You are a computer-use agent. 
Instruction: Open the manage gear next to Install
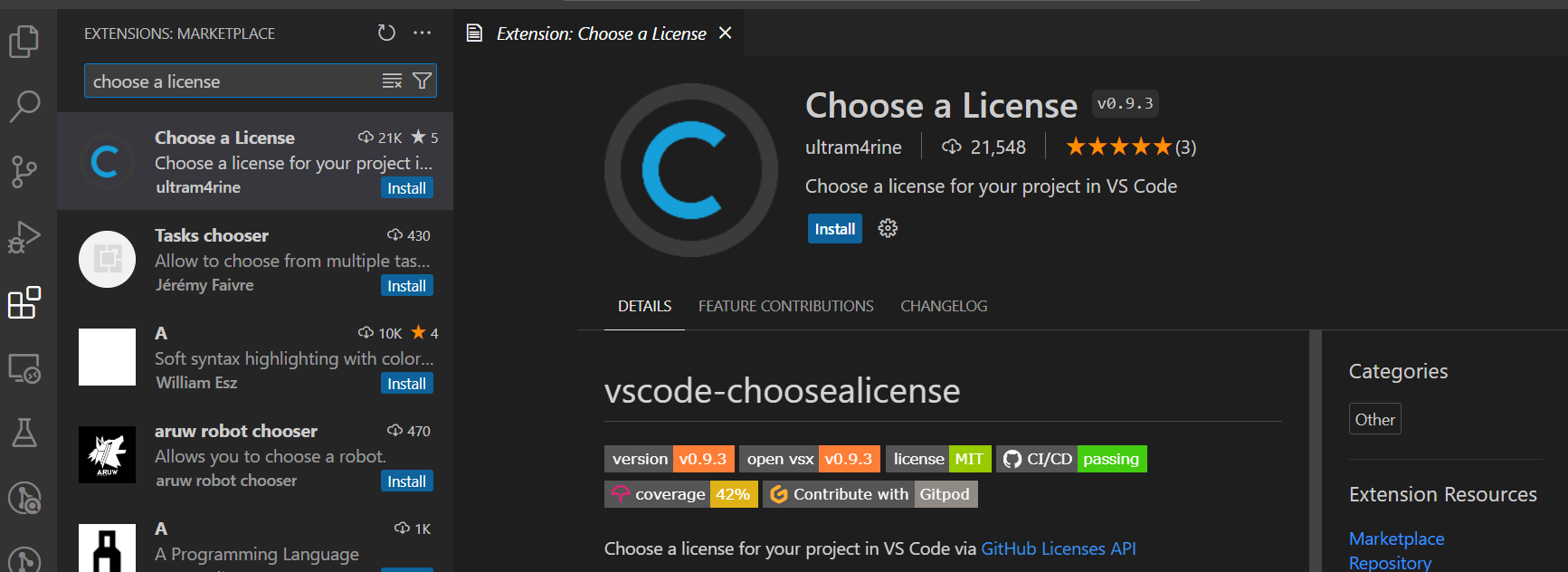888,228
